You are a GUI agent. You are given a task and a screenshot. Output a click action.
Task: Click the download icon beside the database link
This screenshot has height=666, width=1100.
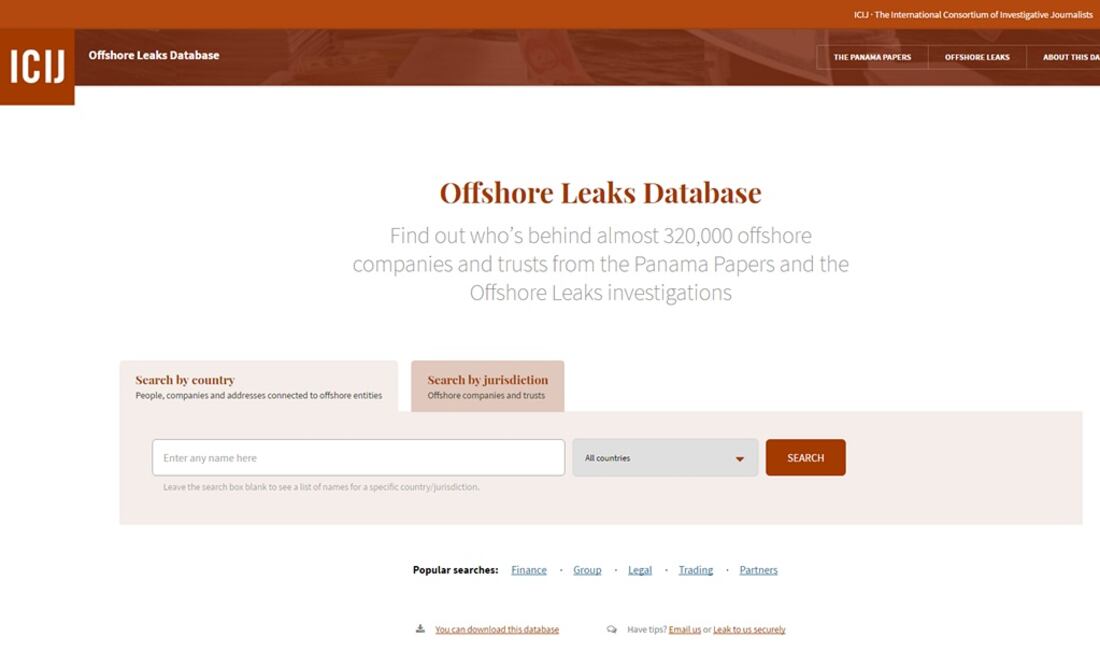tap(420, 629)
